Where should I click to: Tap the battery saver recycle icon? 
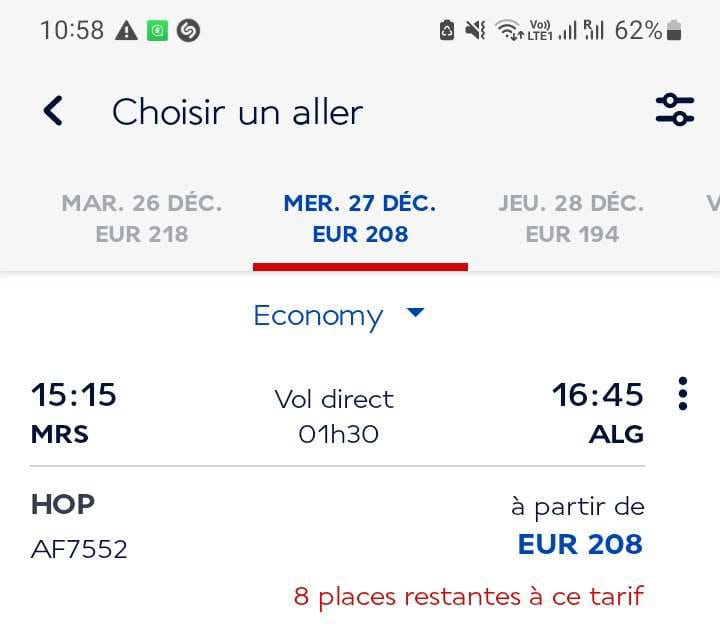click(x=447, y=31)
